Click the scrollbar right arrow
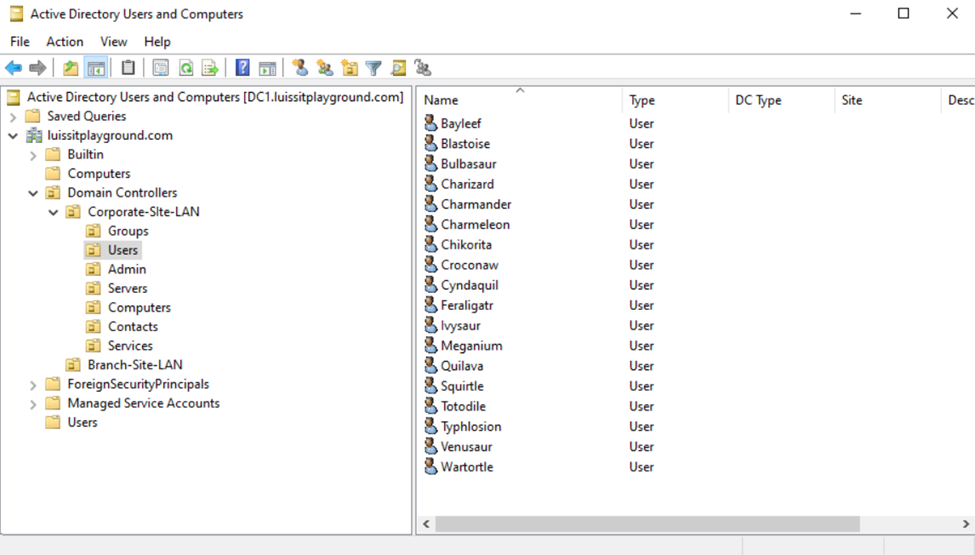This screenshot has height=555, width=975. (966, 524)
